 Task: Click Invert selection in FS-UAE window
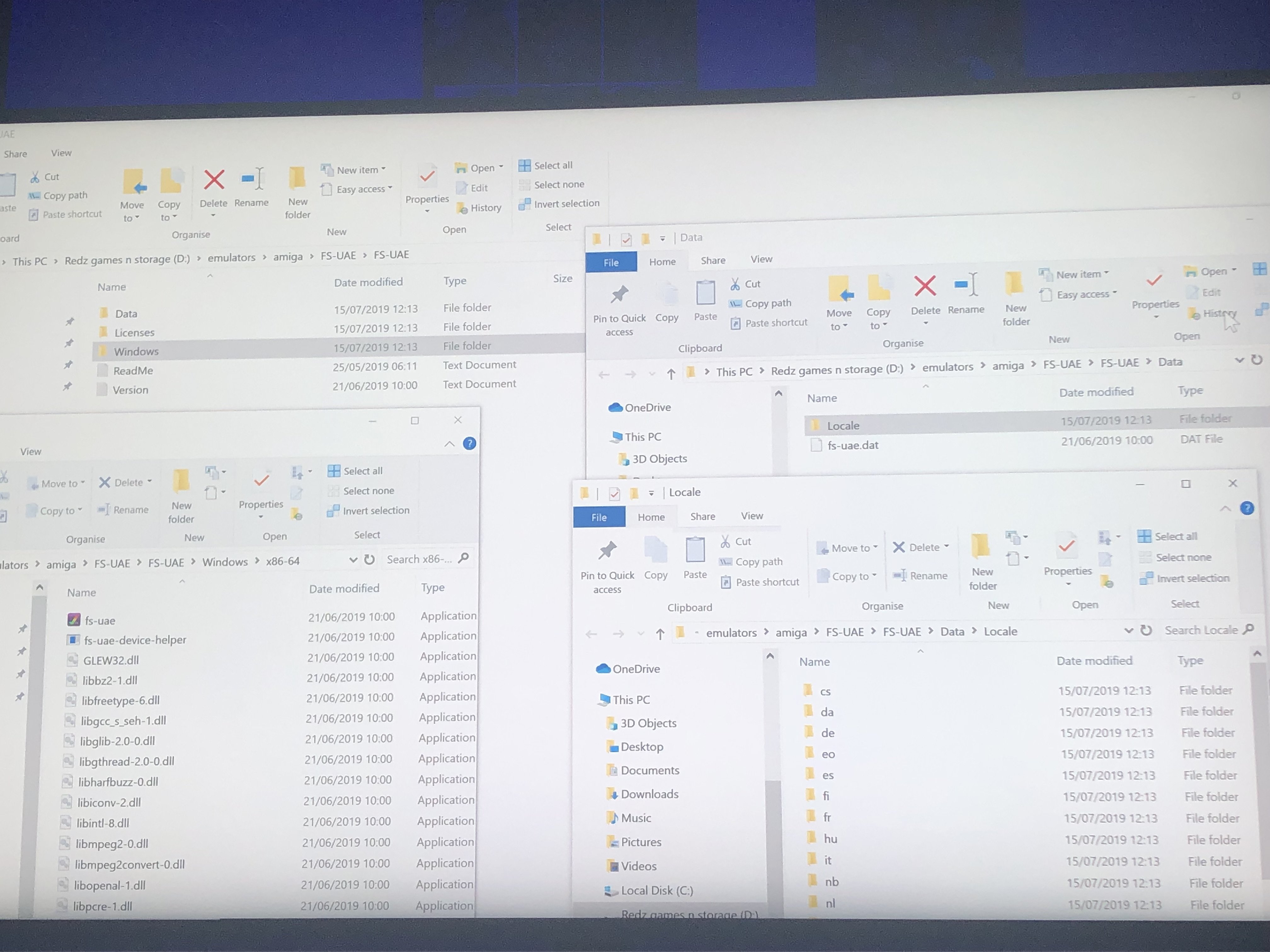559,204
